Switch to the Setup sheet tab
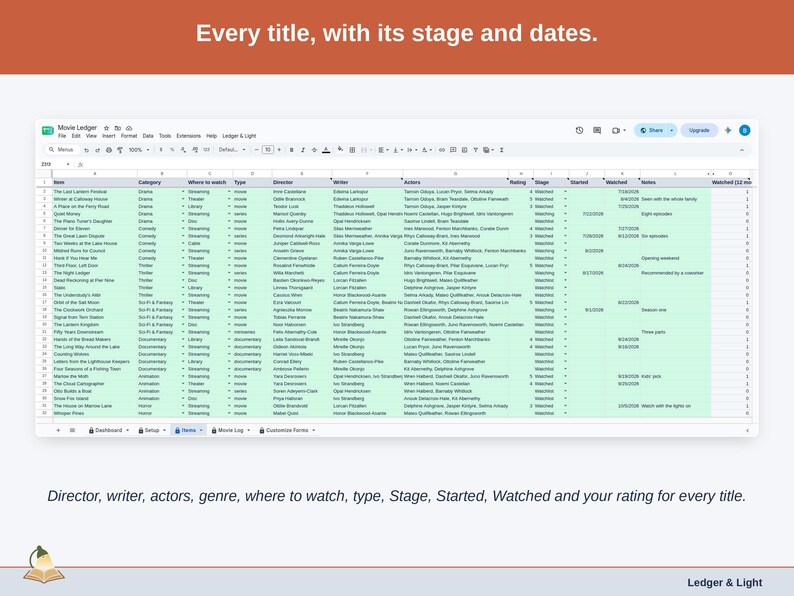The image size is (794, 596). click(151, 430)
